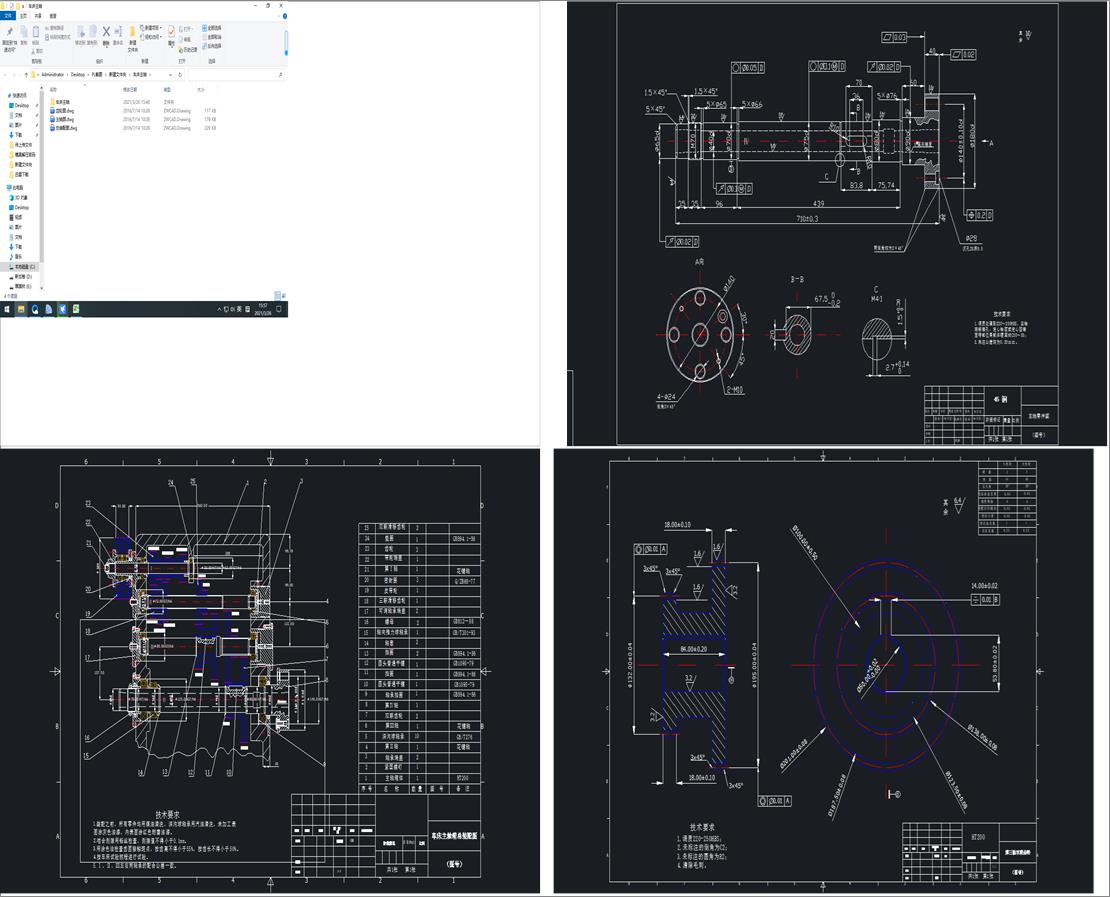Click the gear part drawing with red circles
The image size is (1110, 897).
(x=823, y=670)
